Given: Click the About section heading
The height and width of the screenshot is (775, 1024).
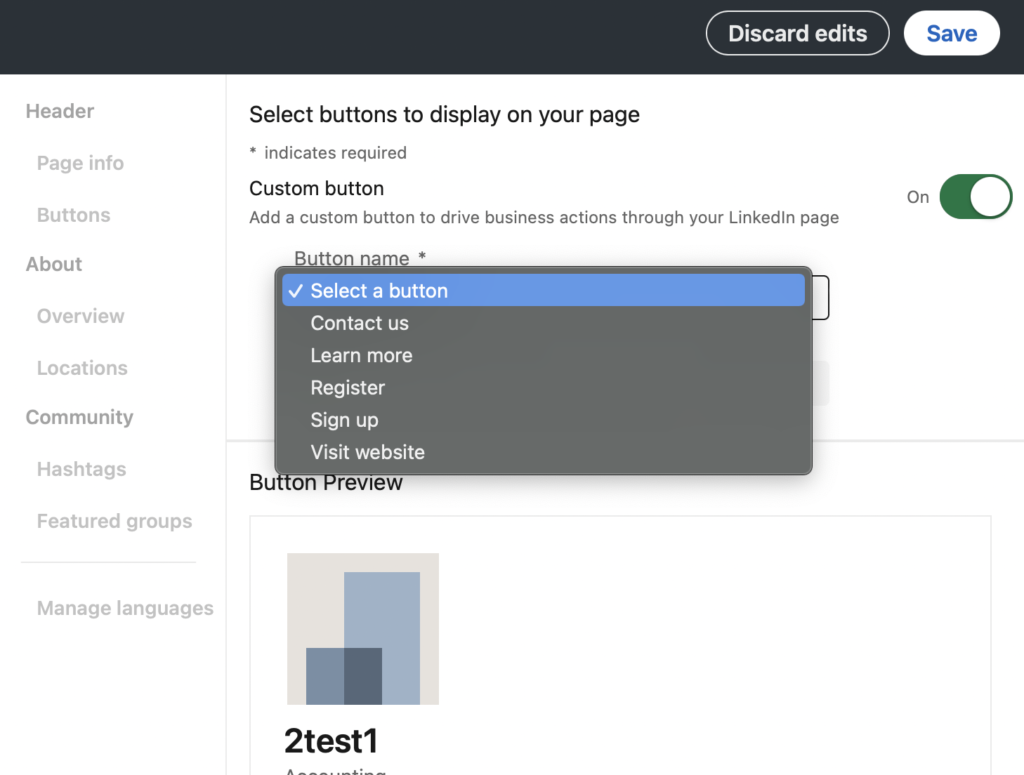Looking at the screenshot, I should point(54,264).
